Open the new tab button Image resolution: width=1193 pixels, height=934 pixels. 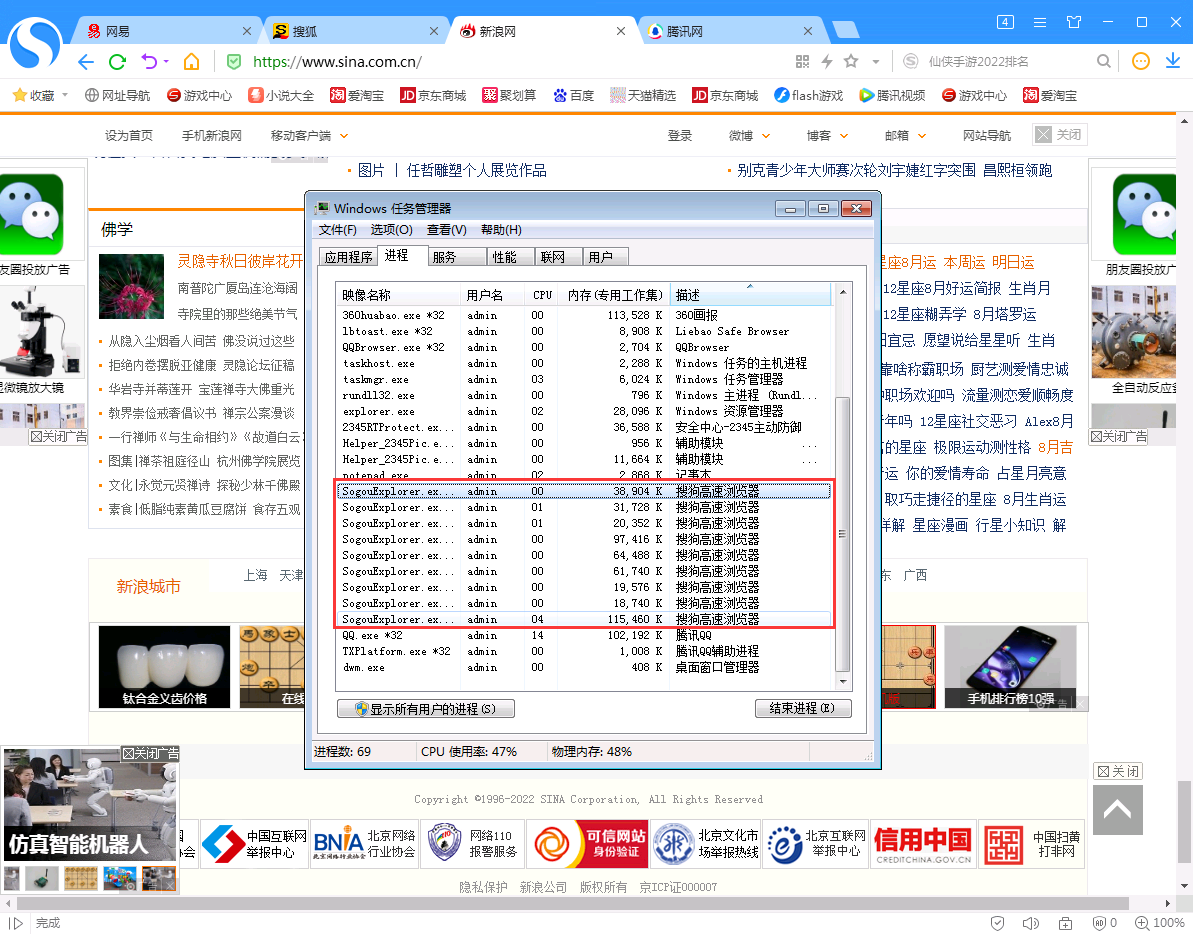tap(845, 30)
